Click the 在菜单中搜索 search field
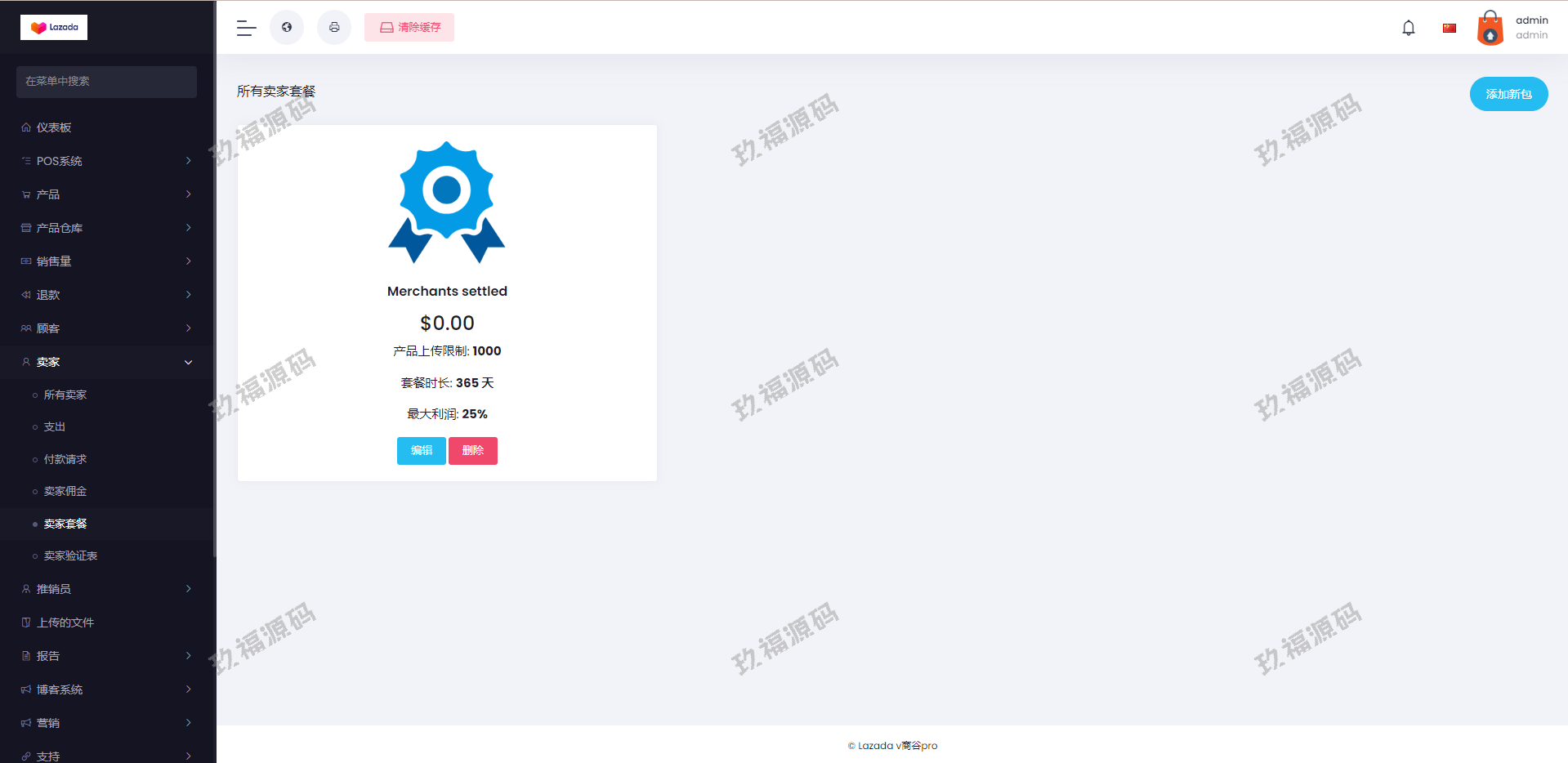 pos(106,82)
